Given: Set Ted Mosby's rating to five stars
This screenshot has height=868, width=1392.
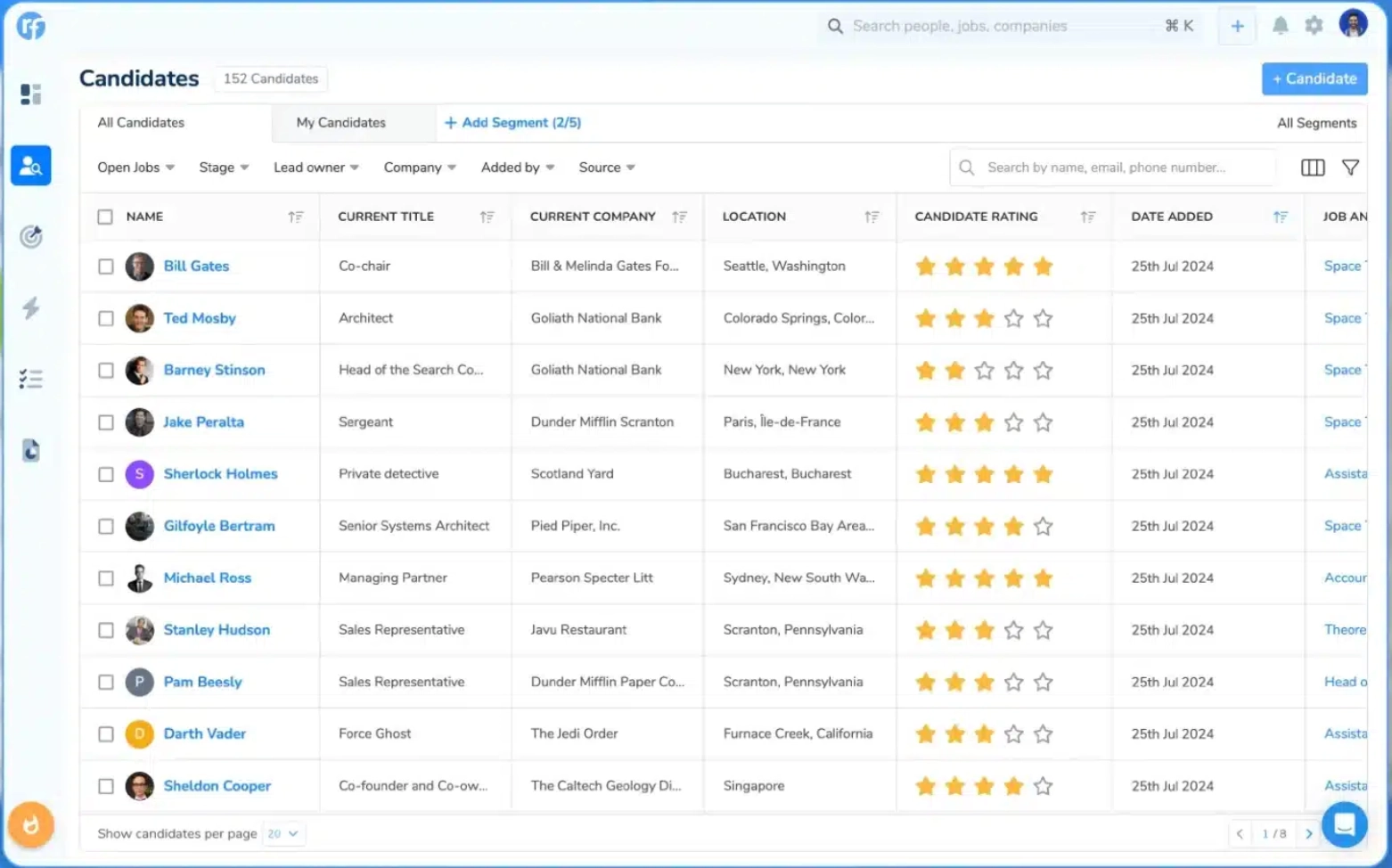Looking at the screenshot, I should (1043, 318).
